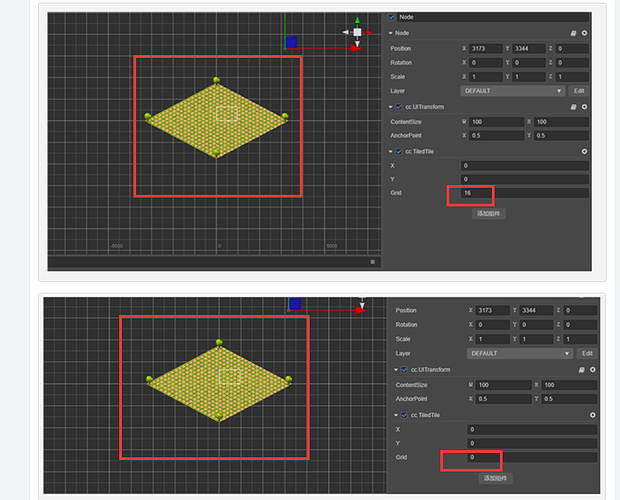Click Position Y field 3344 in upper screenshot
The height and width of the screenshot is (500, 620).
tap(529, 49)
